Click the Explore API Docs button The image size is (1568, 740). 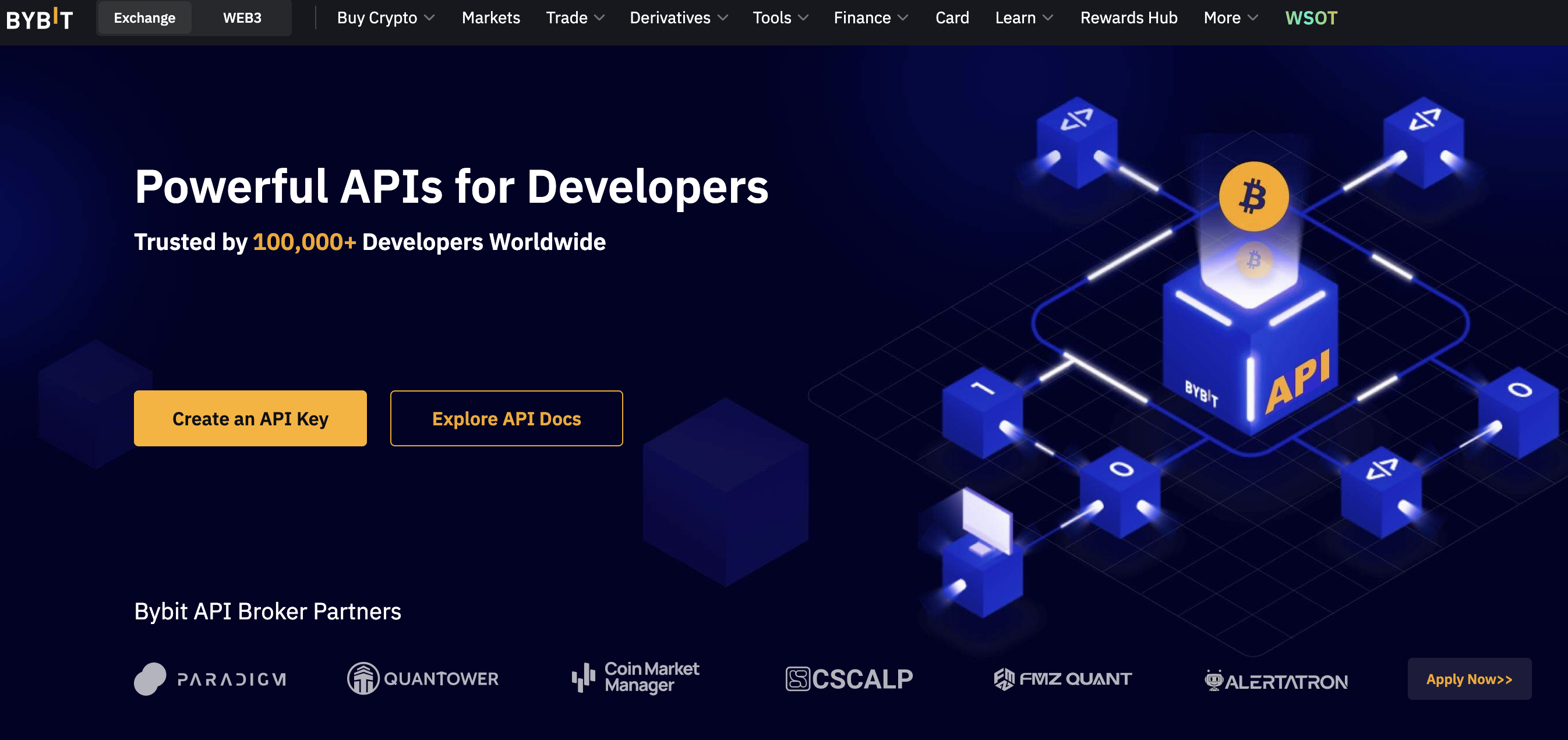click(x=506, y=419)
